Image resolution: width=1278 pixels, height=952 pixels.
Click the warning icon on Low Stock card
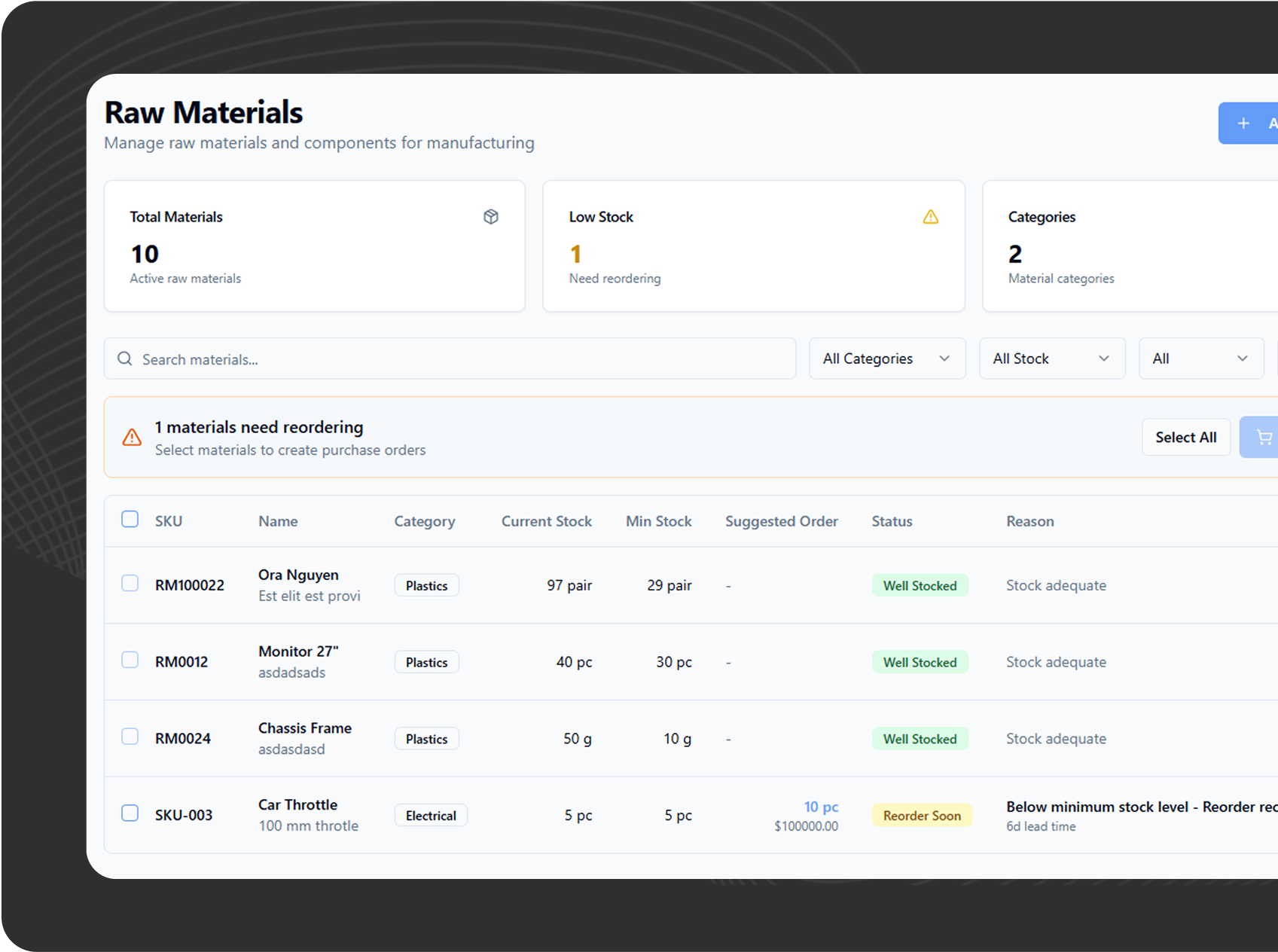coord(931,217)
